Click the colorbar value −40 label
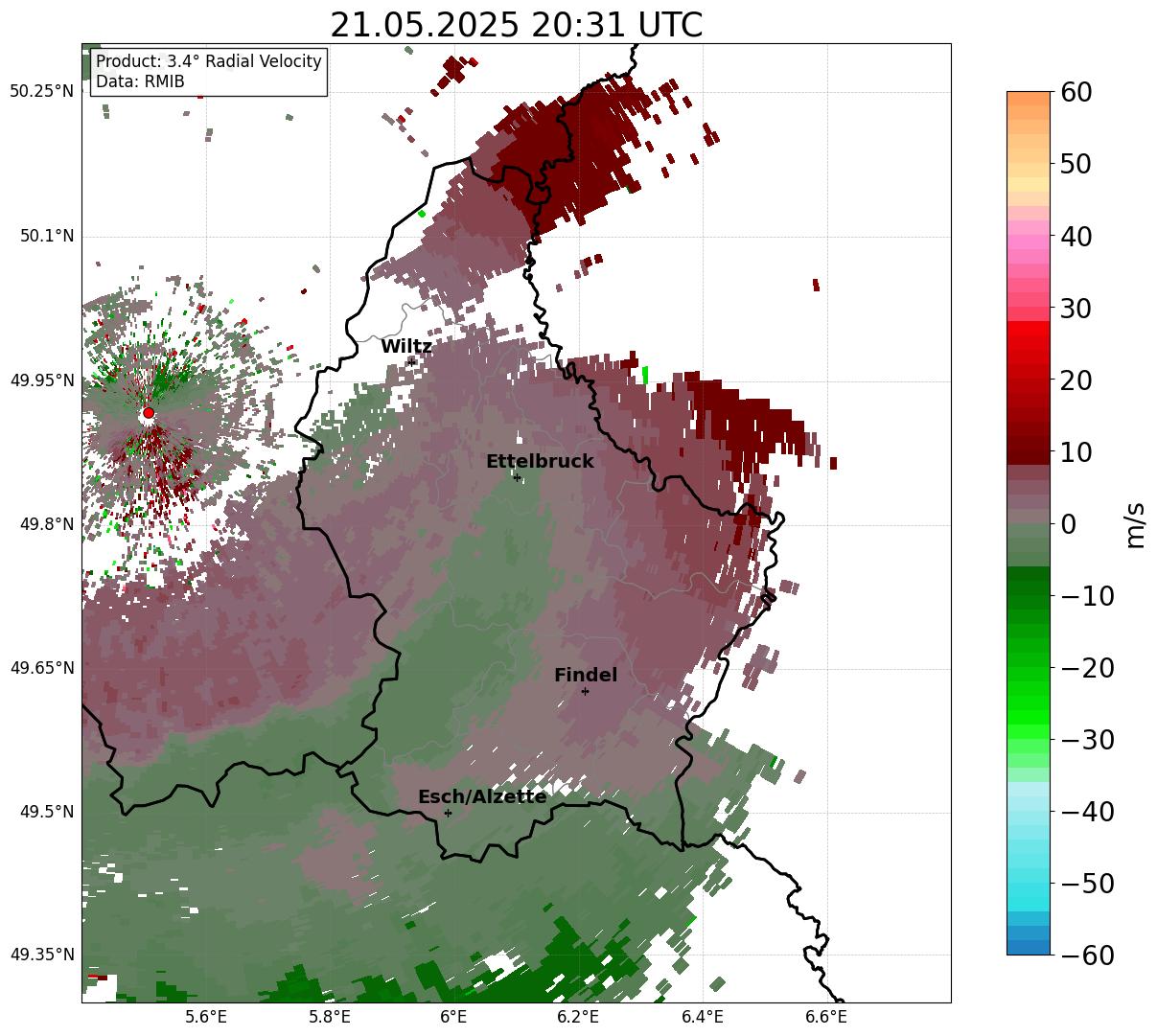 [x=1087, y=812]
